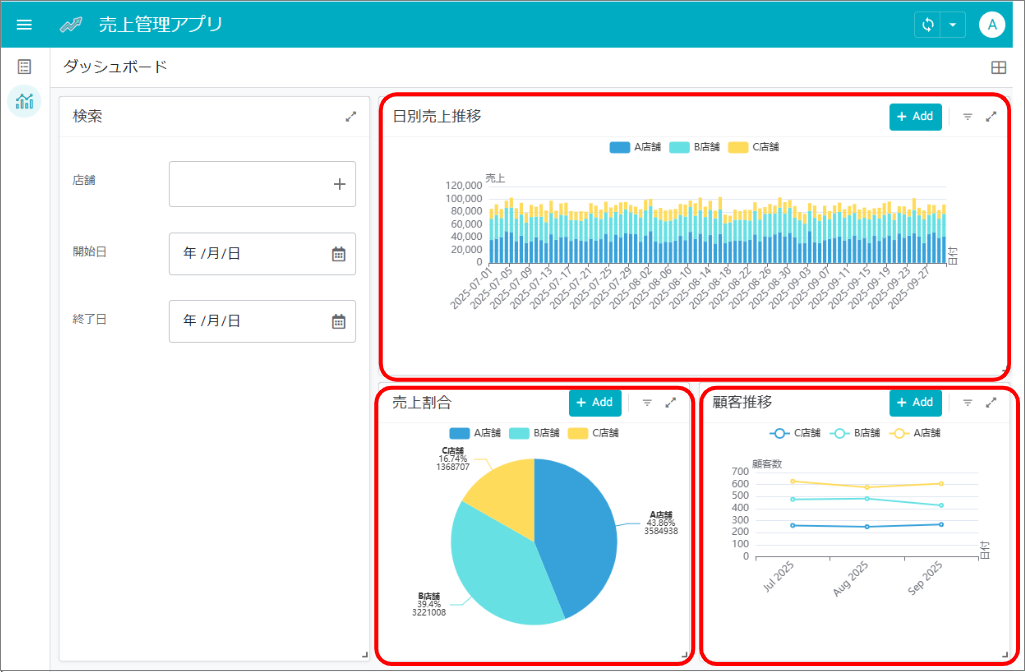This screenshot has height=672, width=1025.
Task: Expand the 日別売上推移 chart fullscreen
Action: [991, 116]
